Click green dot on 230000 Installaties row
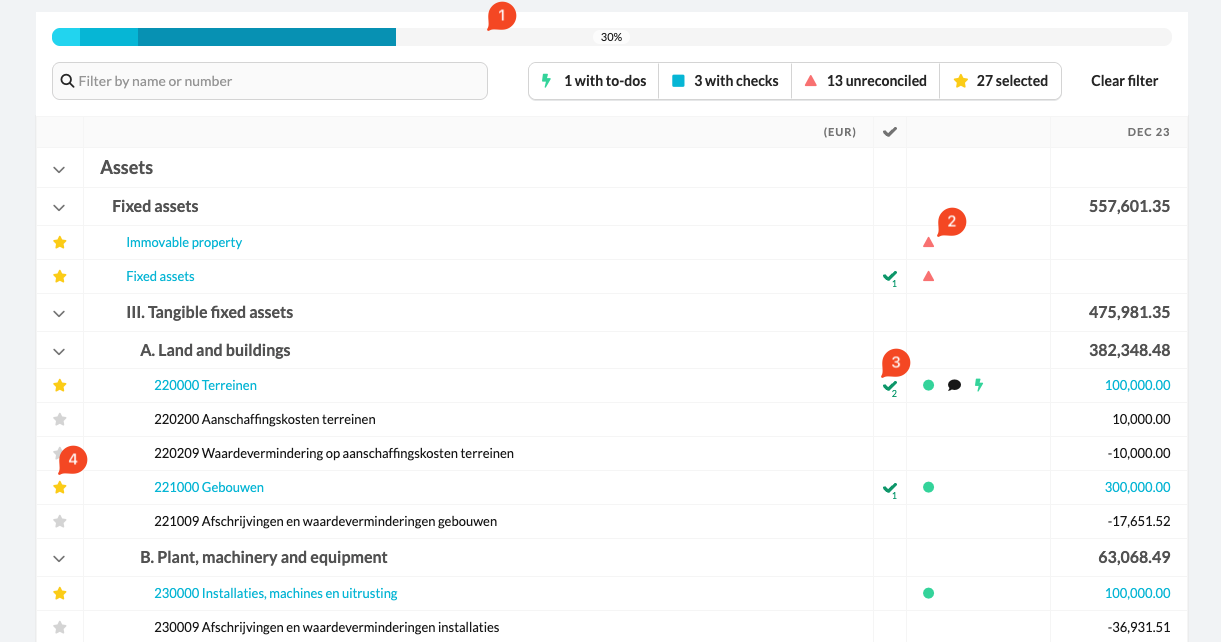The width and height of the screenshot is (1221, 642). pyautogui.click(x=928, y=593)
